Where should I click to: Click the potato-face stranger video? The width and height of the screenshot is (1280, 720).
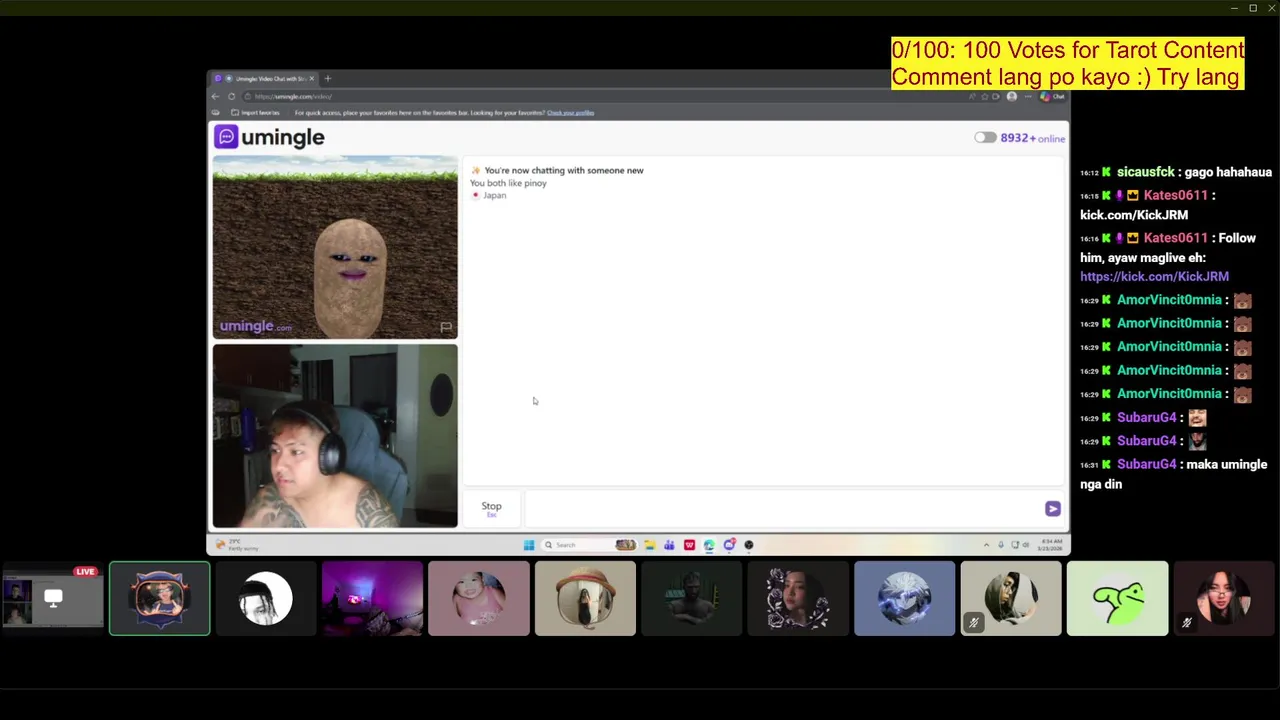click(x=335, y=247)
